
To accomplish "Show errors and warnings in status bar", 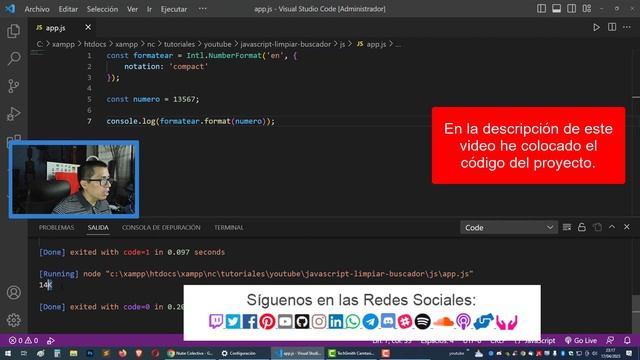I will click(24, 340).
